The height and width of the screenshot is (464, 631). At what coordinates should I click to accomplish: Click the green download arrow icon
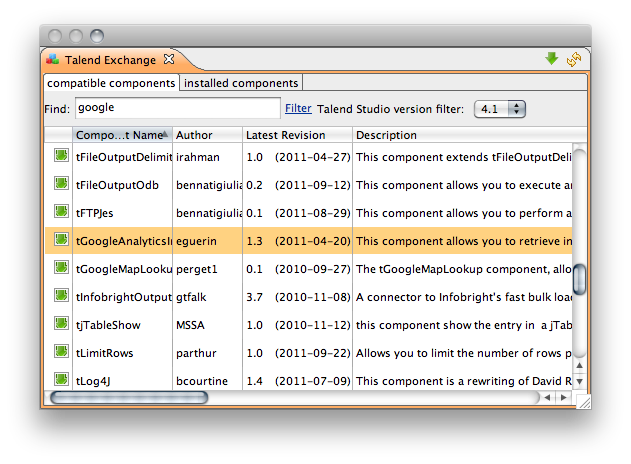(551, 60)
